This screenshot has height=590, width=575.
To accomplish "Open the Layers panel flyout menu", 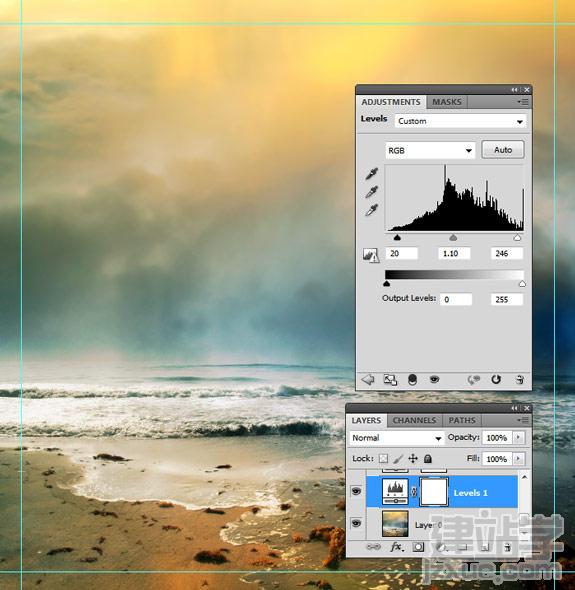I will click(x=523, y=420).
